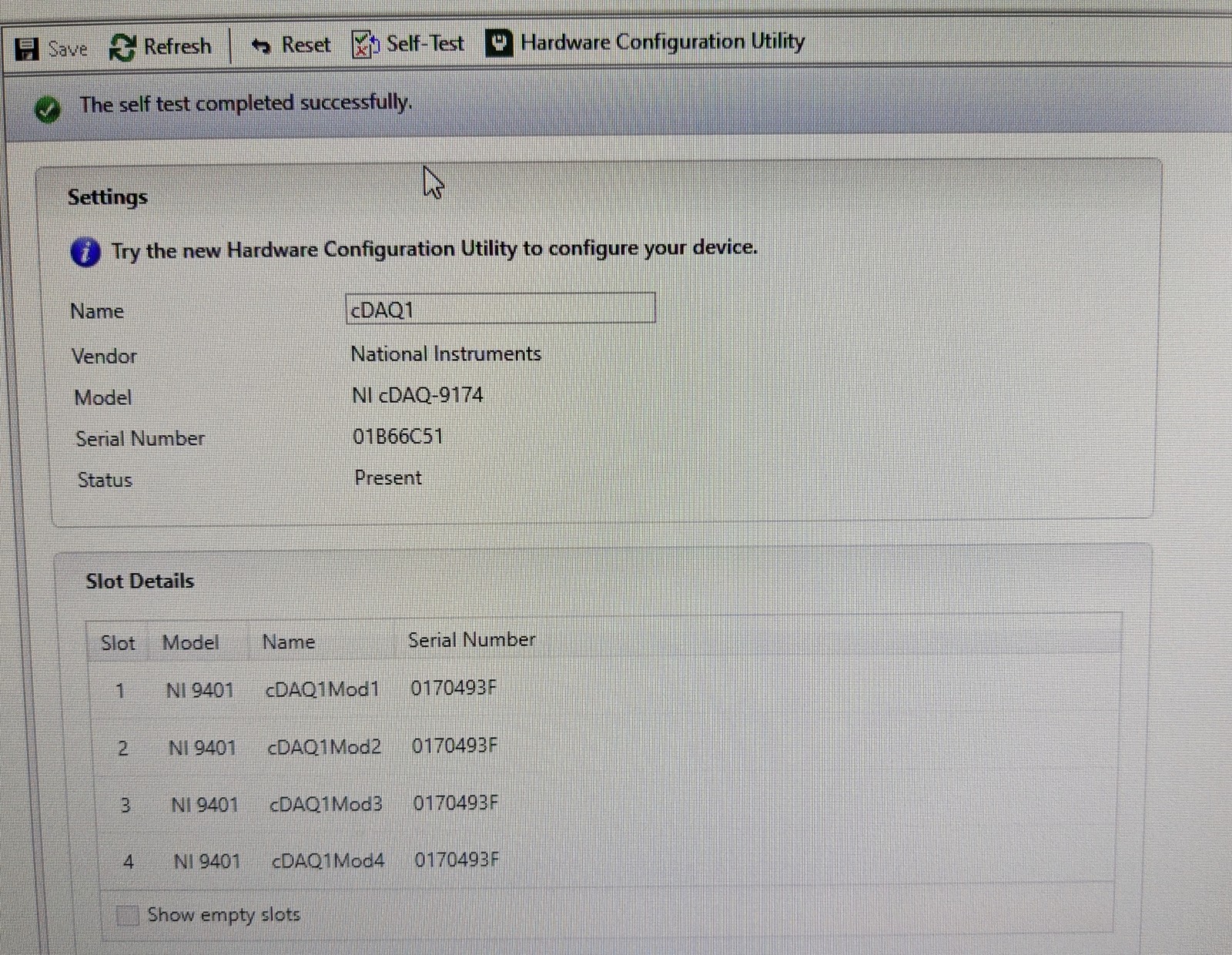This screenshot has width=1232, height=955.
Task: Click the Serial Number label in Settings
Action: 140,439
